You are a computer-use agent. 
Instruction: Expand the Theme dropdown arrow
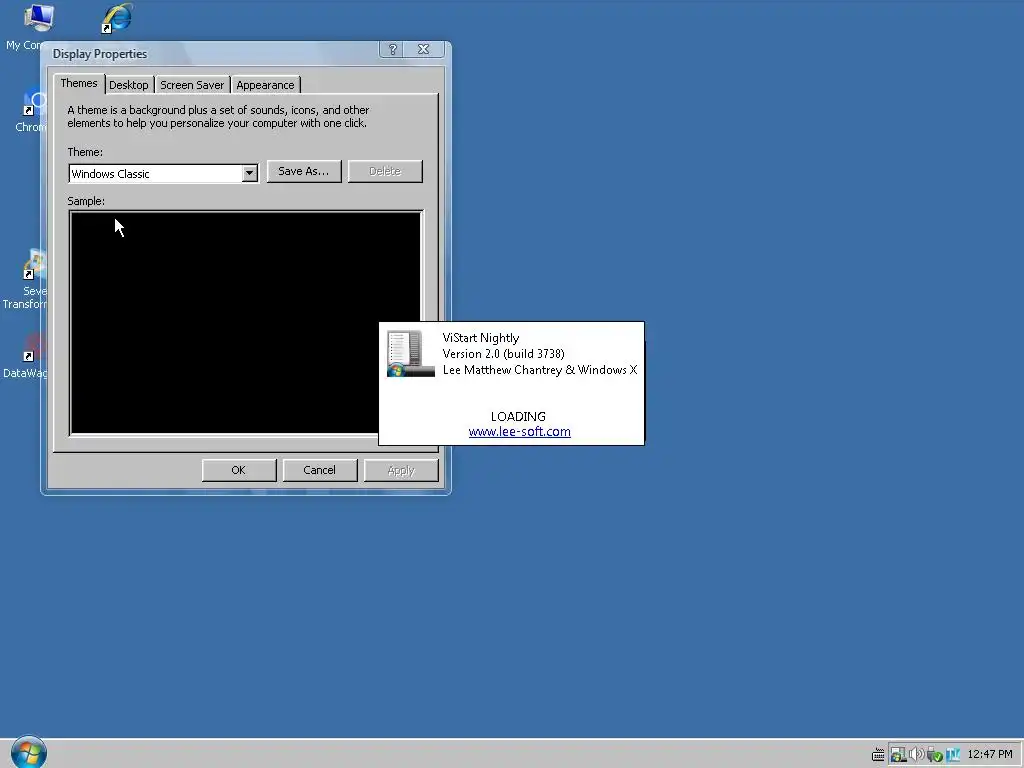249,174
